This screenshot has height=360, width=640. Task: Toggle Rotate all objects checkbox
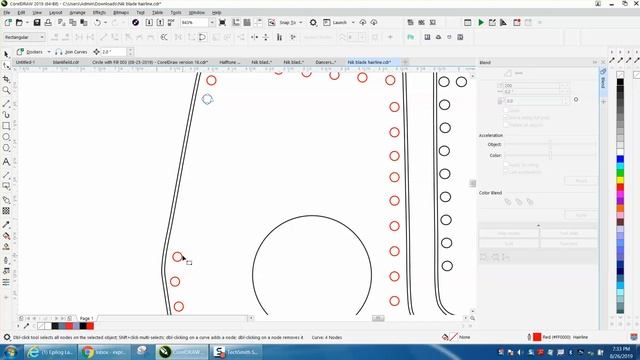point(506,124)
